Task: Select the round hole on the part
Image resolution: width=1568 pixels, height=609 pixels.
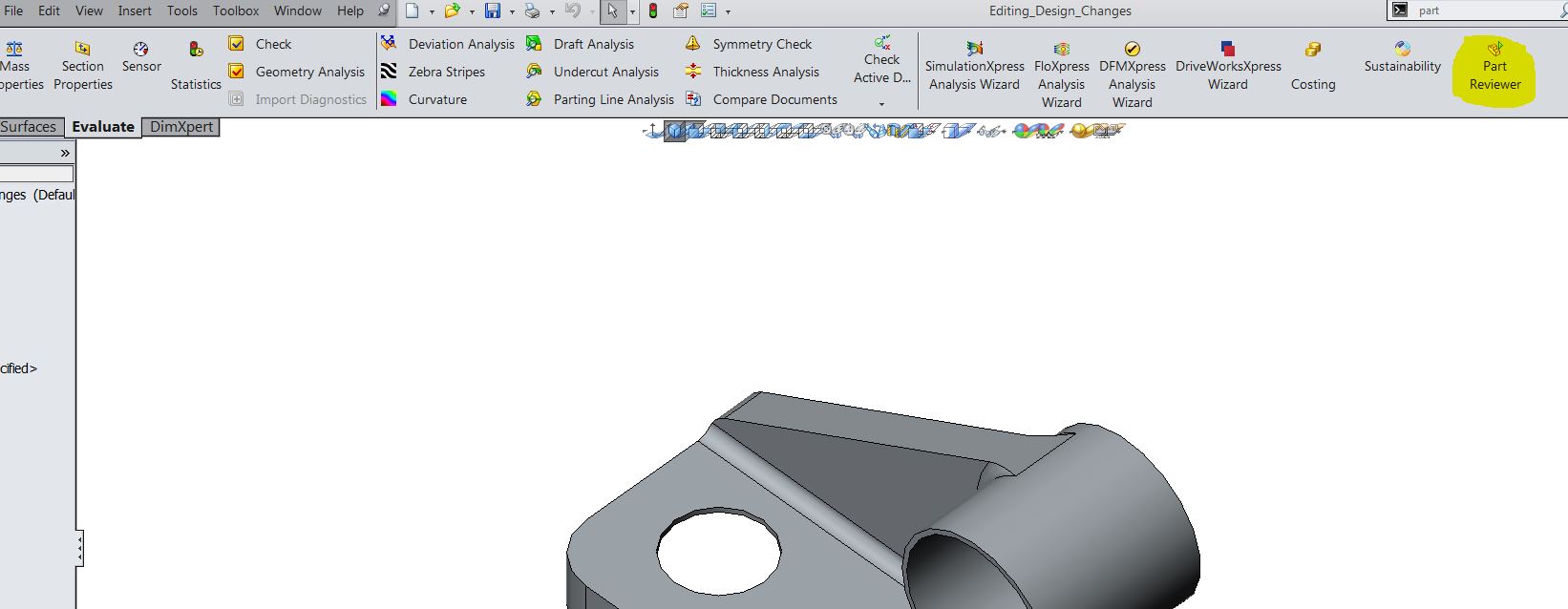Action: click(718, 551)
